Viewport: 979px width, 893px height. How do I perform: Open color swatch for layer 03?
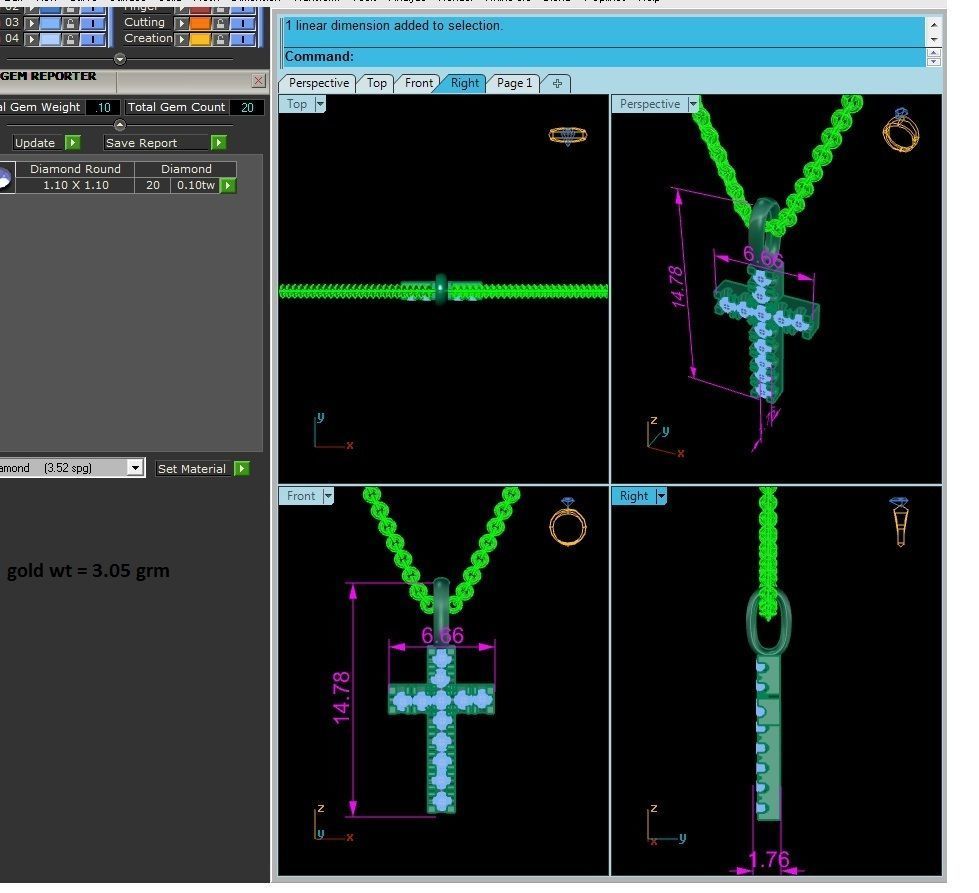coord(51,22)
